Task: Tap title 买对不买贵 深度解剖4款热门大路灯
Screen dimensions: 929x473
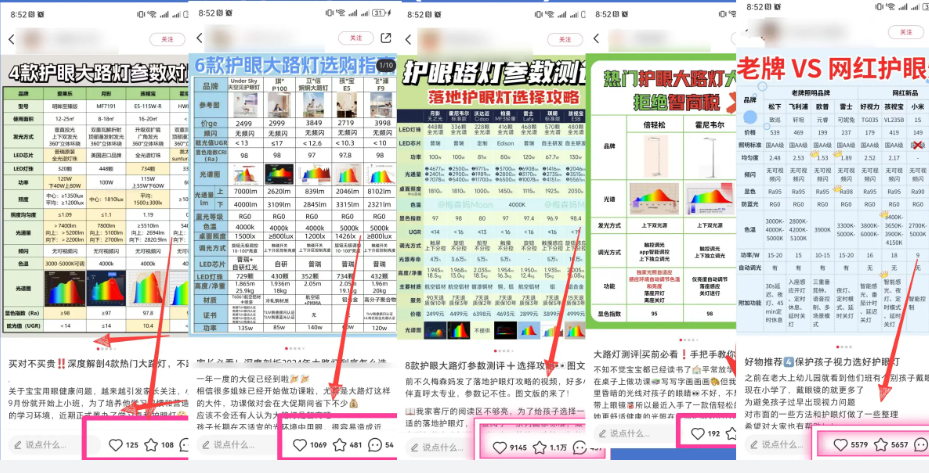Action: click(x=98, y=363)
